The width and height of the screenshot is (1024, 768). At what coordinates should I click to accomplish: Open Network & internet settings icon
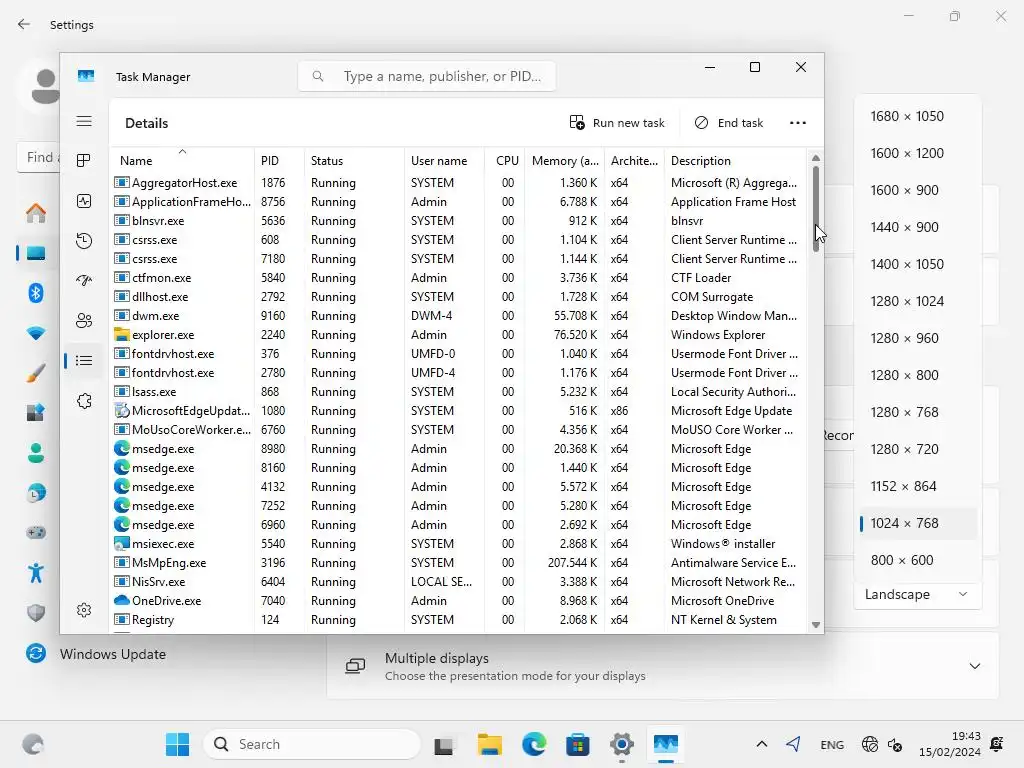[36, 333]
